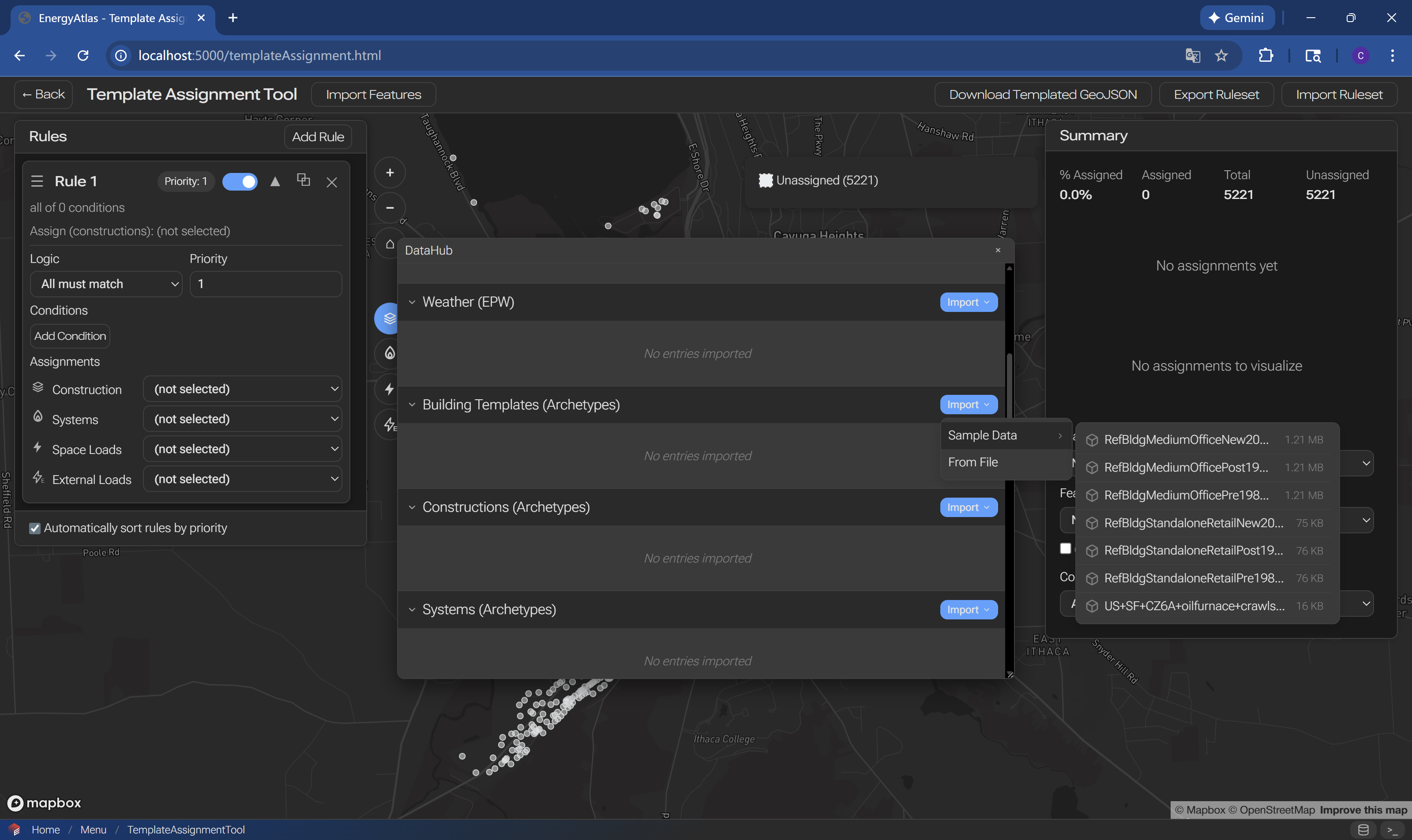Open the database icon in bottom status bar

coord(1363,830)
